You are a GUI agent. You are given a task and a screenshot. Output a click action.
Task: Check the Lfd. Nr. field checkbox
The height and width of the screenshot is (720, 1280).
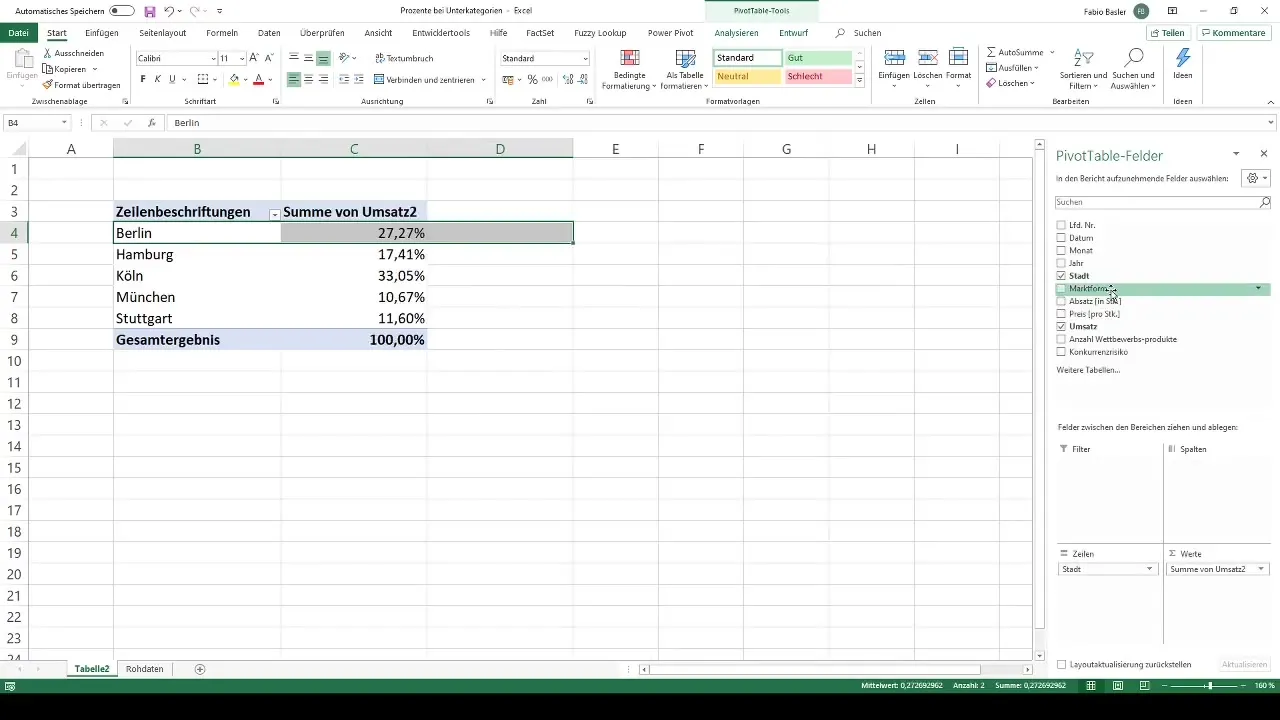point(1061,225)
